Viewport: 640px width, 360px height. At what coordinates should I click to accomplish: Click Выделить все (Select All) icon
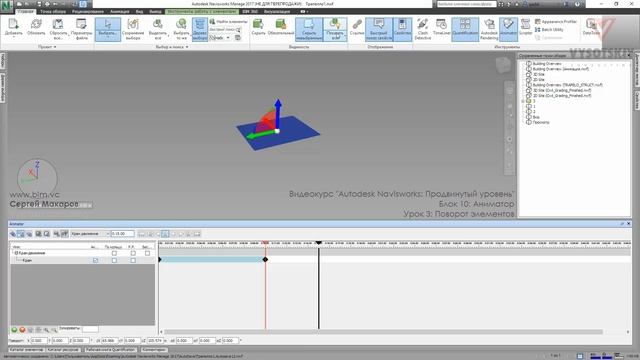pyautogui.click(x=158, y=29)
